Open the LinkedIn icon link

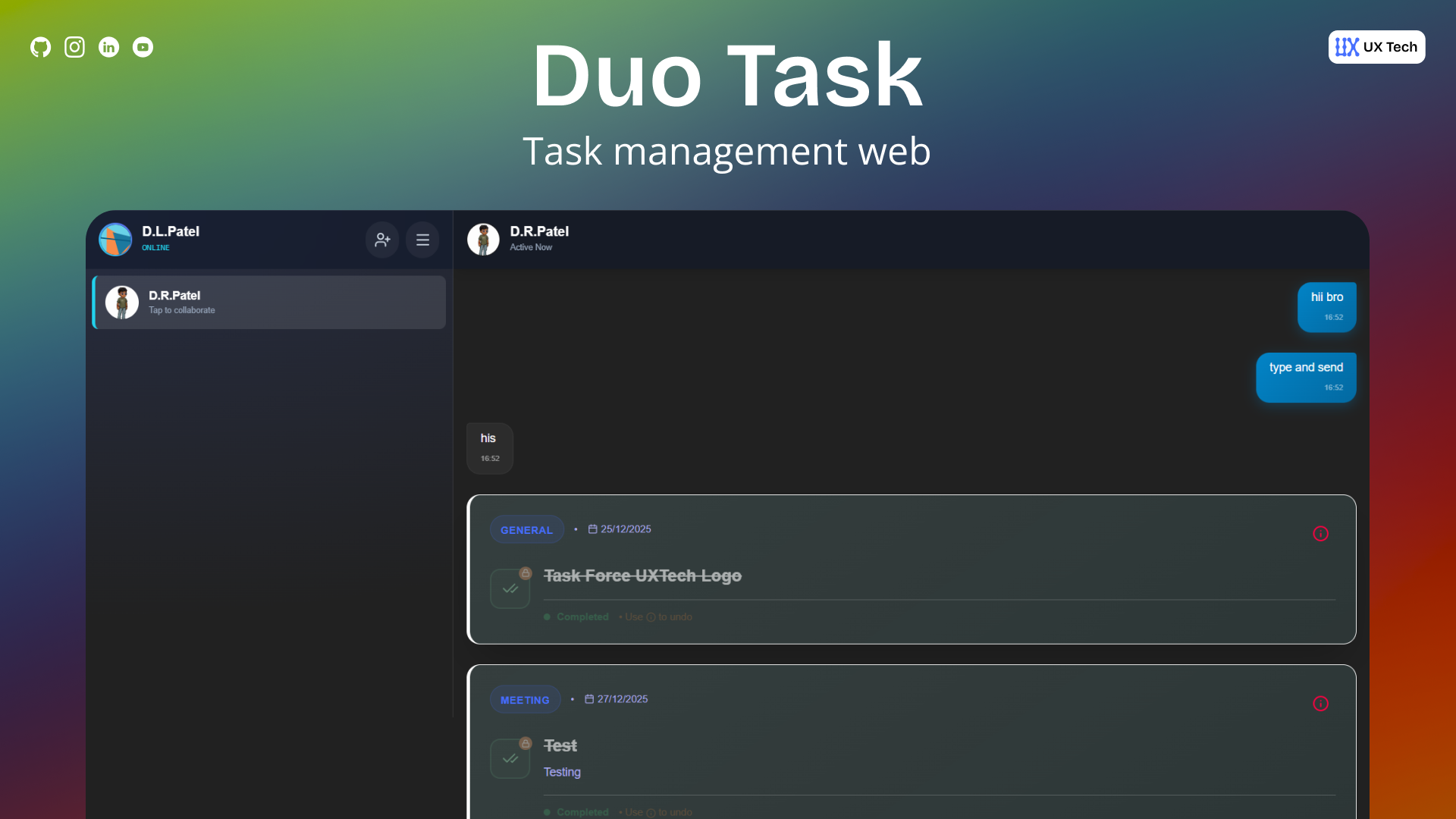tap(108, 47)
